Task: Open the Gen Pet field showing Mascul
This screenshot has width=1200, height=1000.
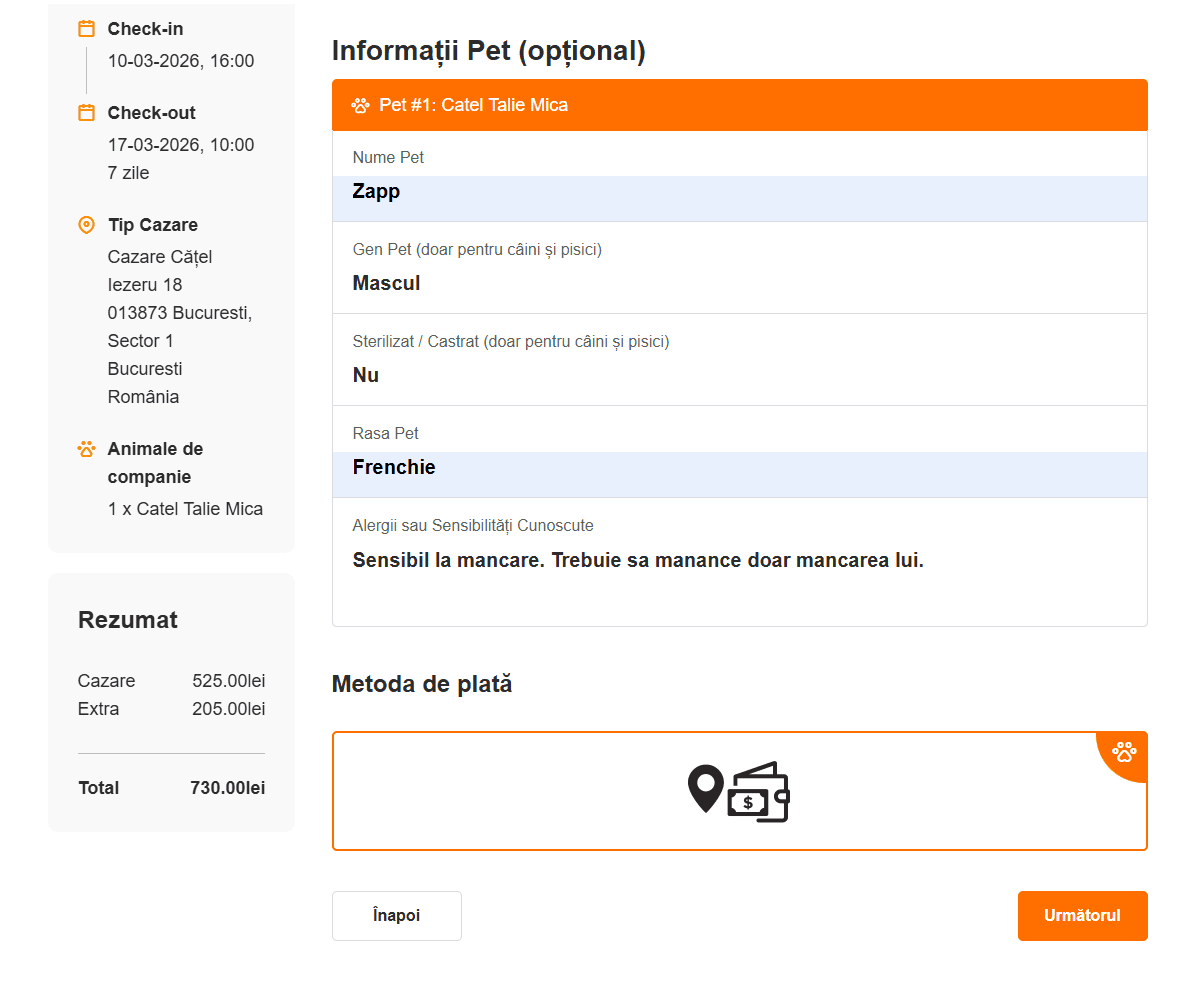Action: [x=740, y=283]
